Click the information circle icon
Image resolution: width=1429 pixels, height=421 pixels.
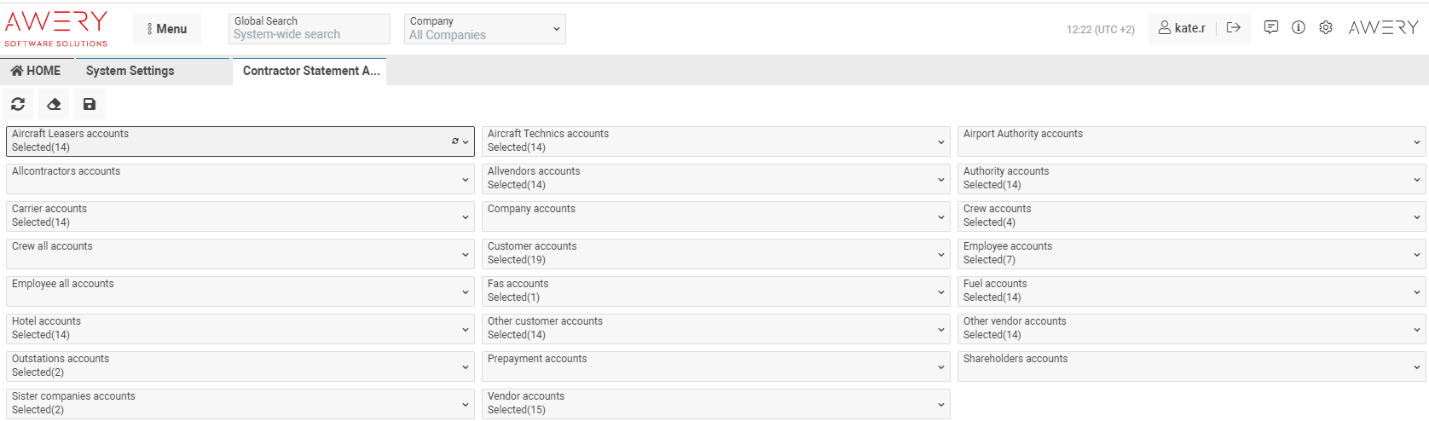(x=1298, y=28)
